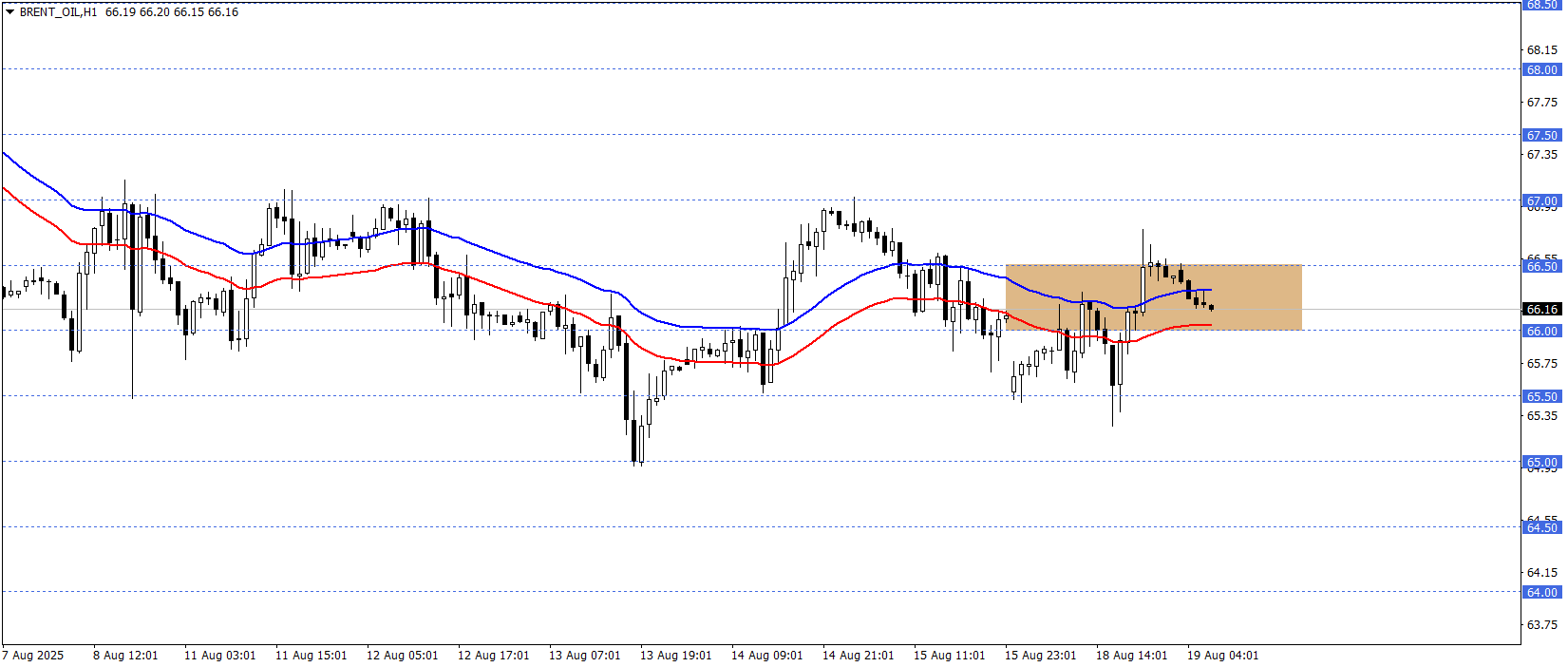The height and width of the screenshot is (667, 1568).
Task: Click the 68.15 price scale value
Action: 1542,49
